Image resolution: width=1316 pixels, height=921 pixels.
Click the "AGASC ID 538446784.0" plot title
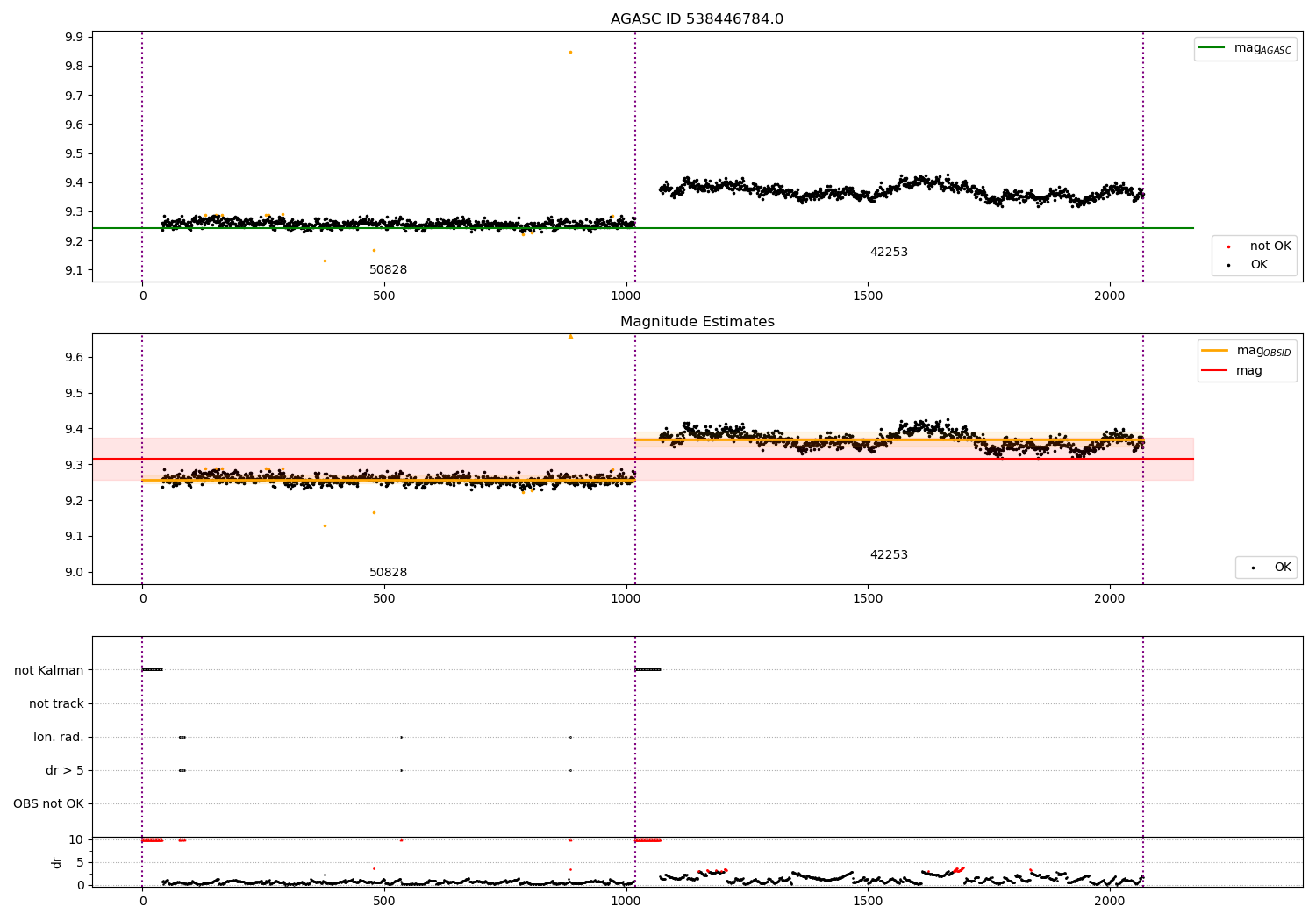pos(697,19)
